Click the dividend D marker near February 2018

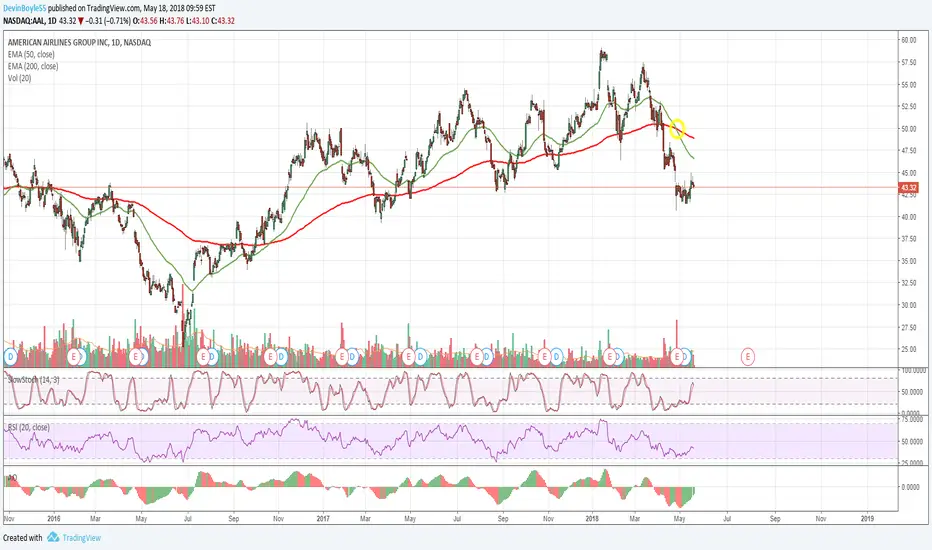click(618, 357)
